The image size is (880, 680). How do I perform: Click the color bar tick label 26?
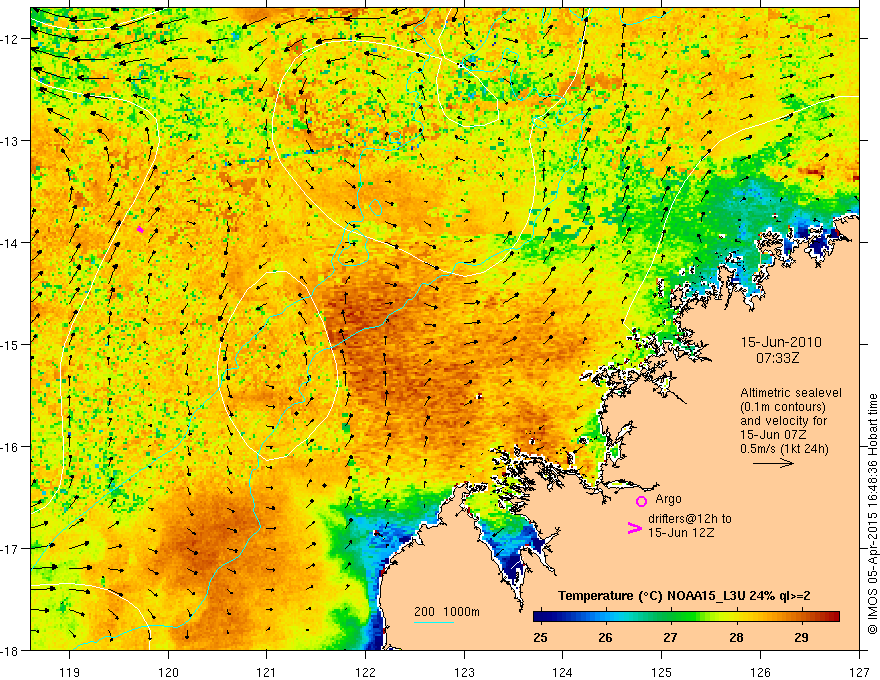point(605,638)
